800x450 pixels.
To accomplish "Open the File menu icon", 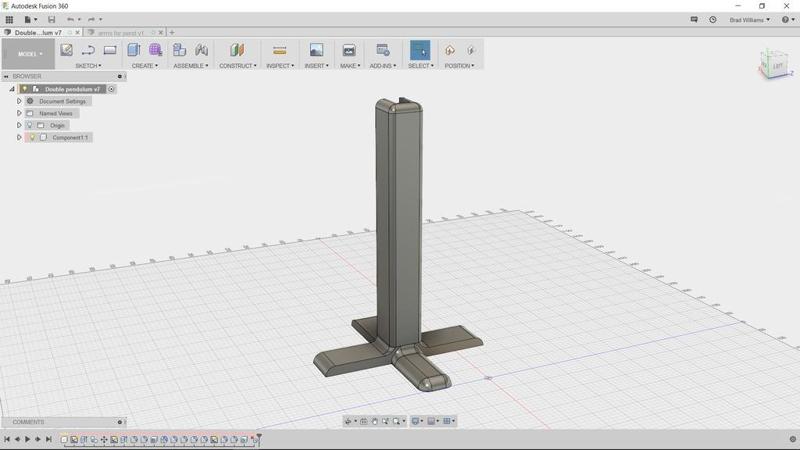I will (x=30, y=19).
